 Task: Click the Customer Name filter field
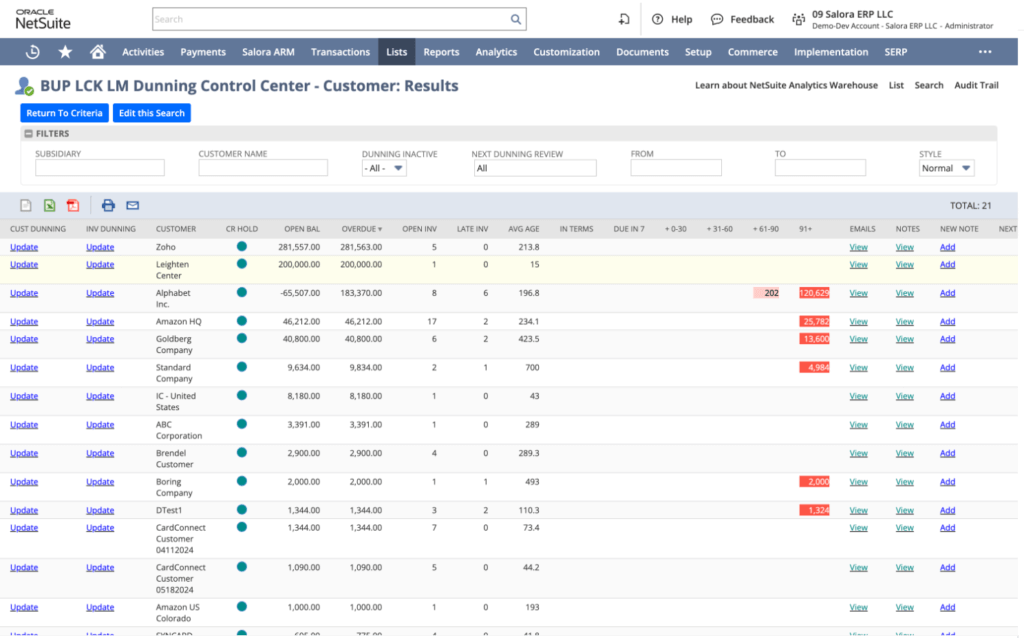coord(263,169)
